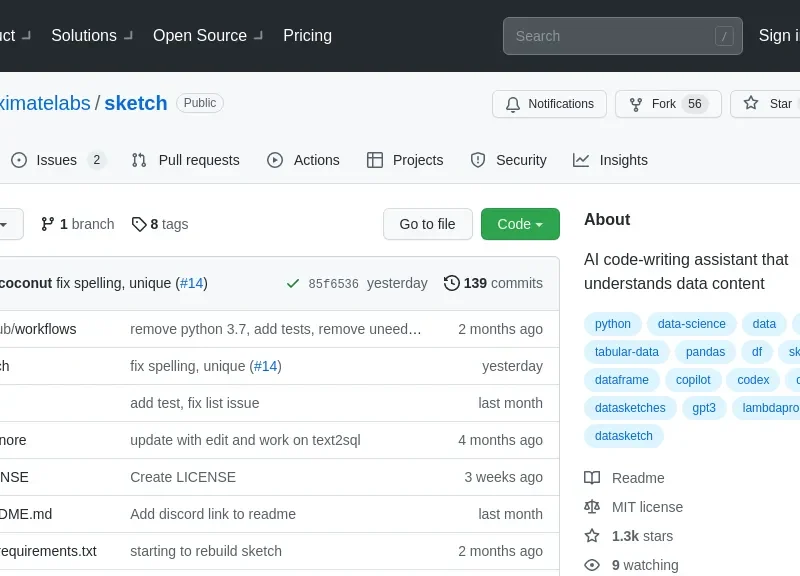Click the gpt3 topic tag
Screen dimensions: 800x576
point(704,408)
